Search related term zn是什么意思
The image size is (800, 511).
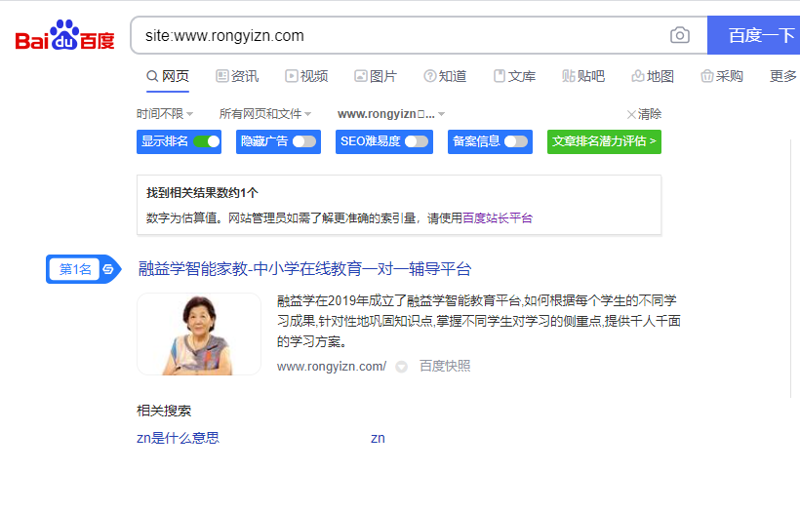(178, 438)
